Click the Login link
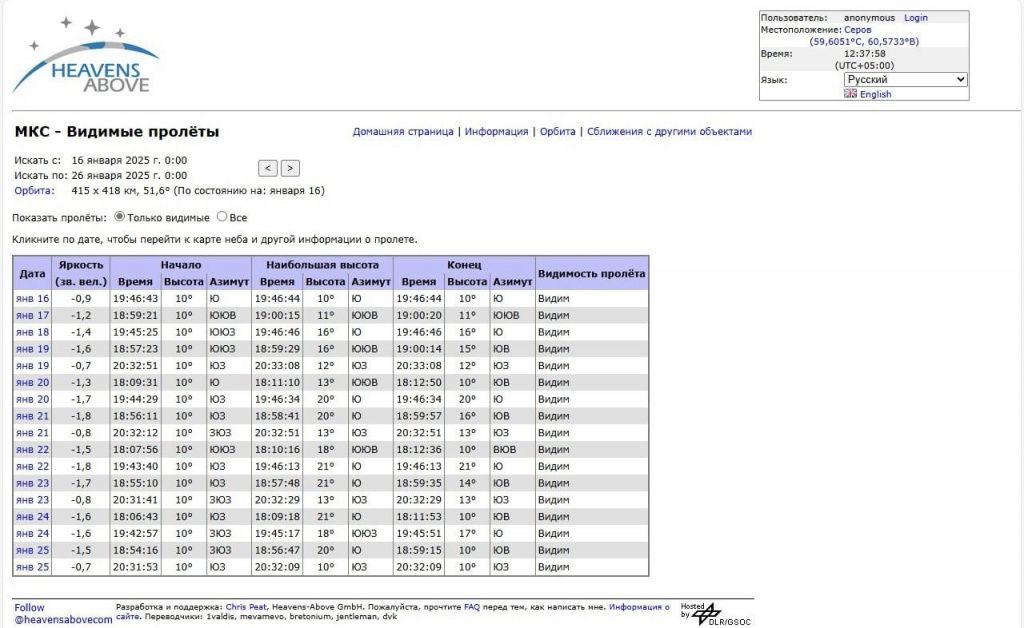The image size is (1024, 628). [x=916, y=17]
